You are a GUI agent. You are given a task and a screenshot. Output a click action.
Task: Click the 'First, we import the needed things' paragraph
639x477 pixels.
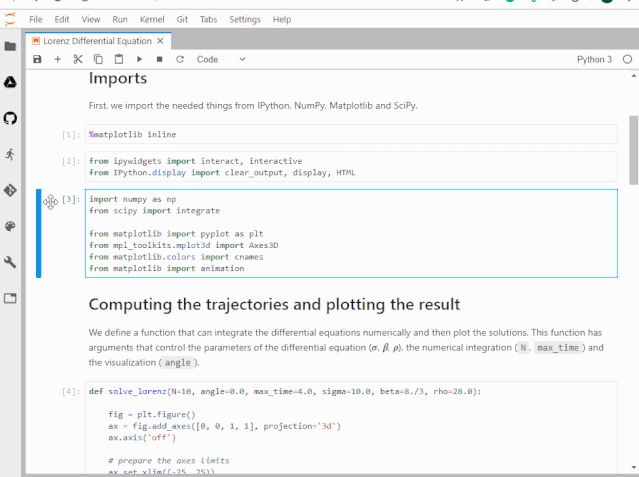[x=253, y=106]
